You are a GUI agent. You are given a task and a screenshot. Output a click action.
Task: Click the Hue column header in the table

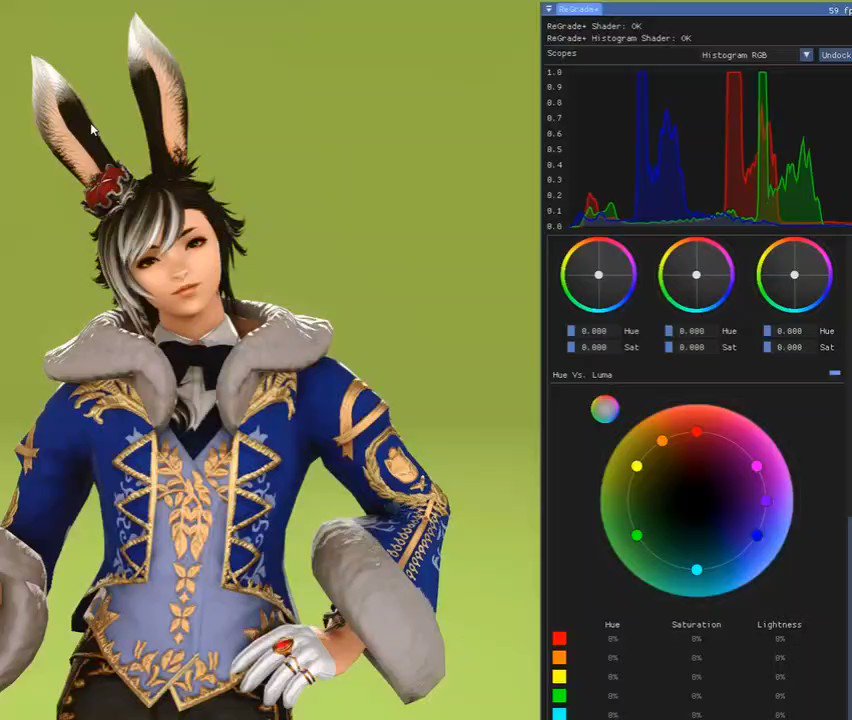tap(612, 625)
